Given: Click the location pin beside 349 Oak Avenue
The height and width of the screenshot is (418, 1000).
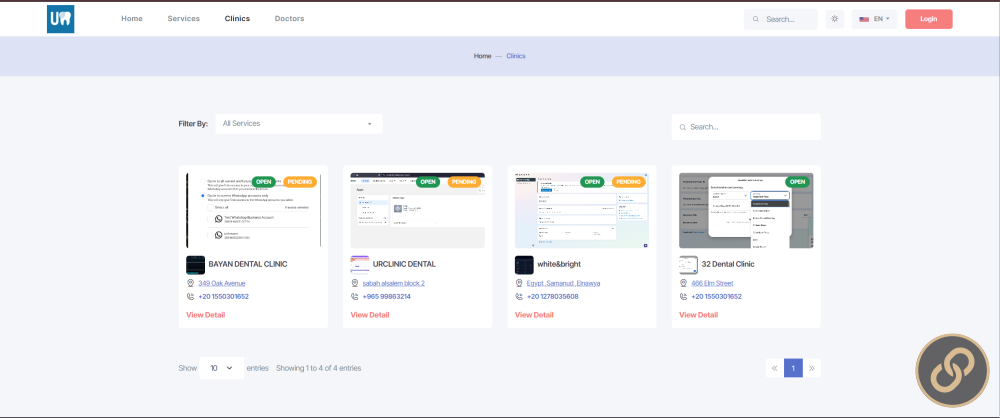Looking at the screenshot, I should point(190,283).
